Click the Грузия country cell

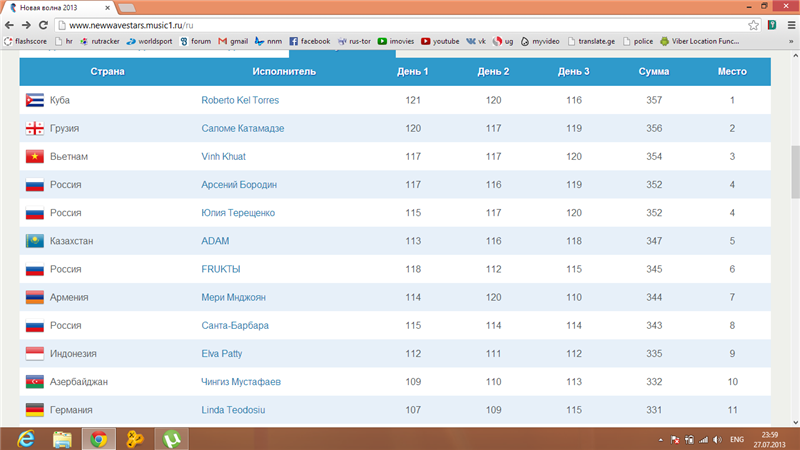click(64, 128)
